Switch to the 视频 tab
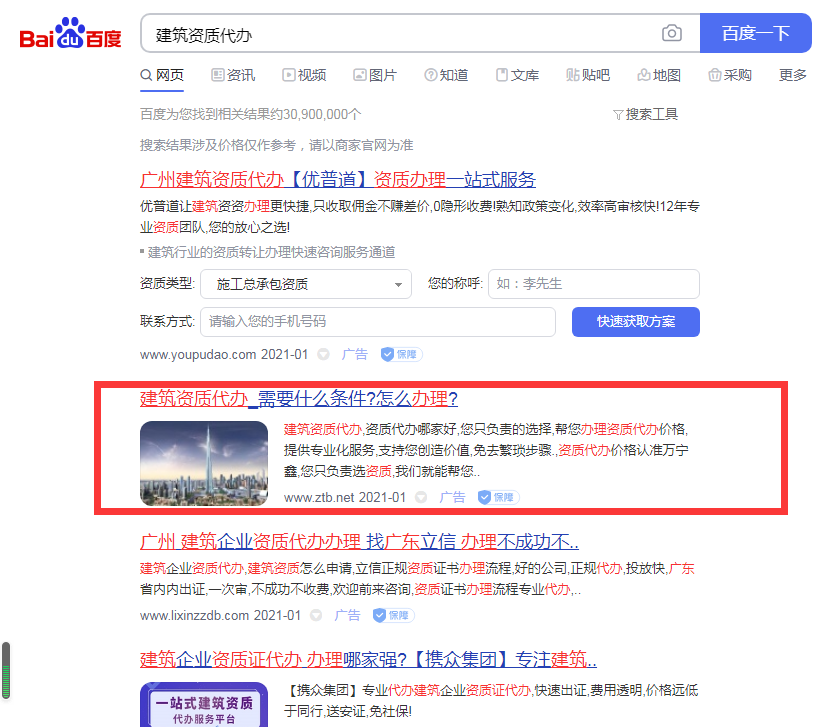The image size is (831, 727). (x=304, y=75)
